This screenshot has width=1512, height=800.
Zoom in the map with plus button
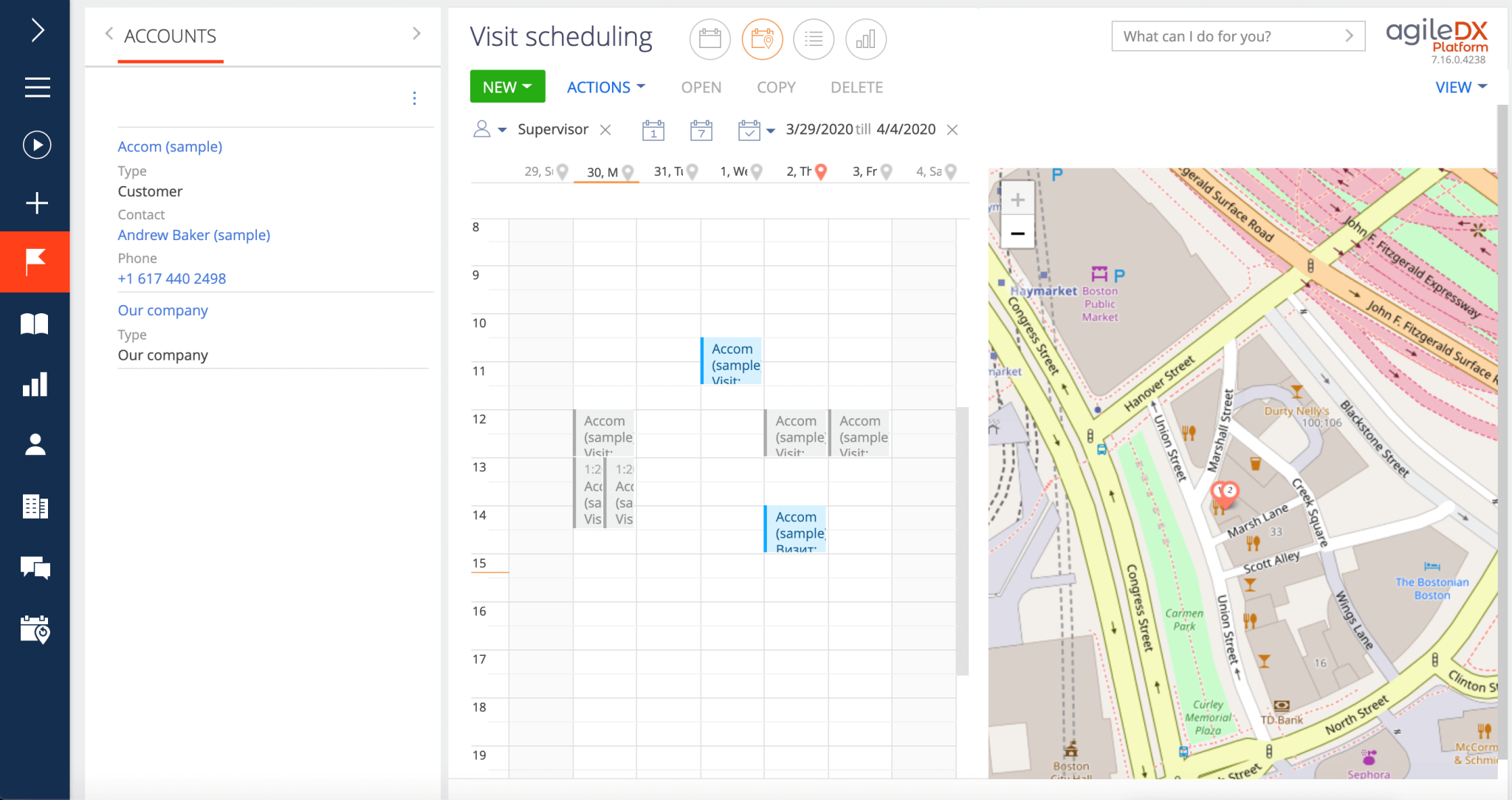(1017, 199)
